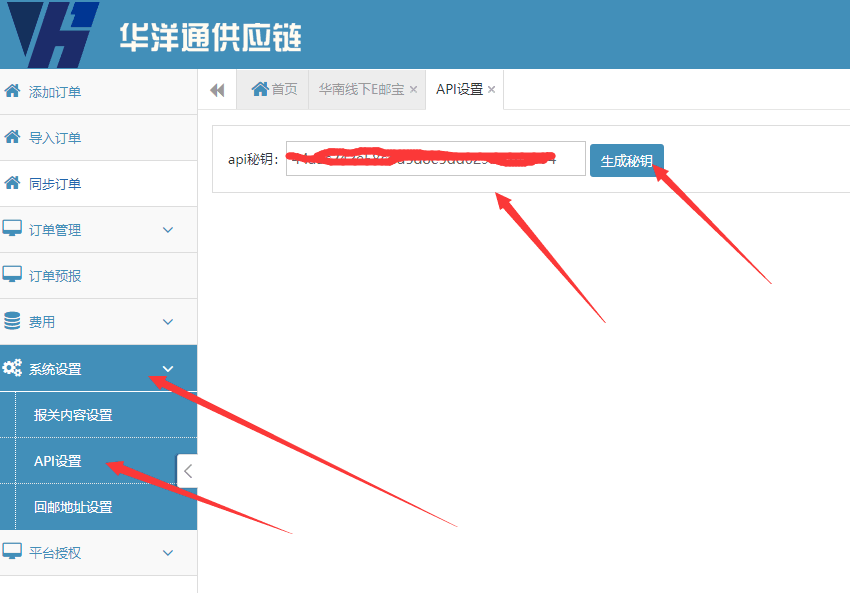Viewport: 850px width, 593px height.
Task: Collapse the sidebar with the arrow handle
Action: click(x=187, y=470)
